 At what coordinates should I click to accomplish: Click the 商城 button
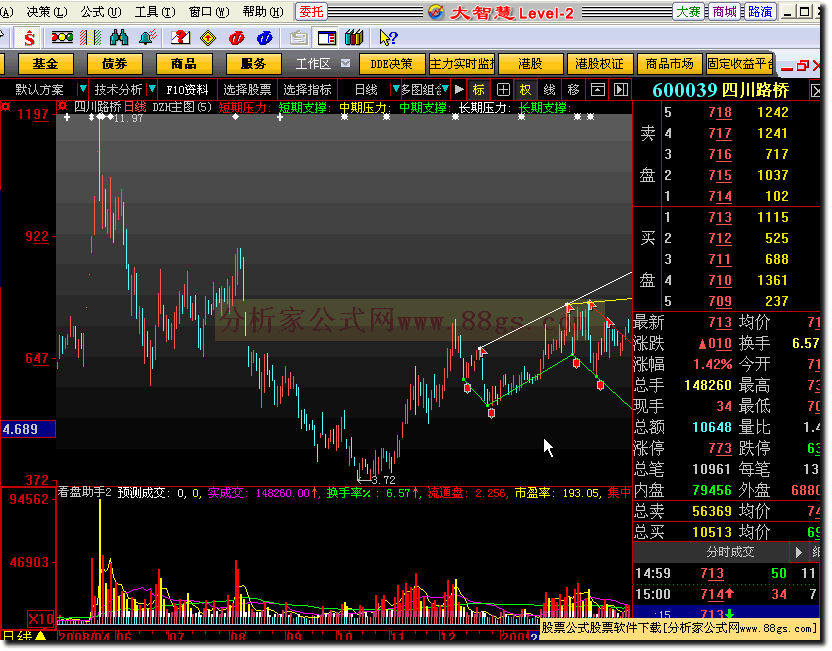pyautogui.click(x=725, y=12)
